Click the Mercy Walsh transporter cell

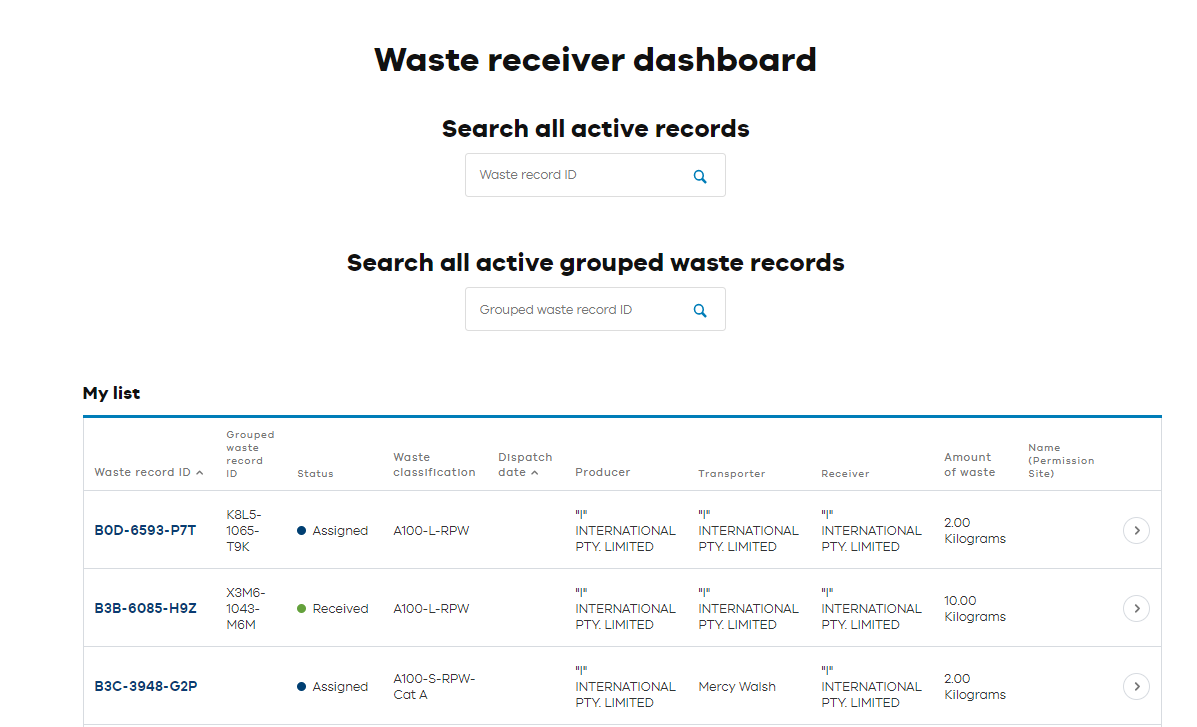coord(737,687)
